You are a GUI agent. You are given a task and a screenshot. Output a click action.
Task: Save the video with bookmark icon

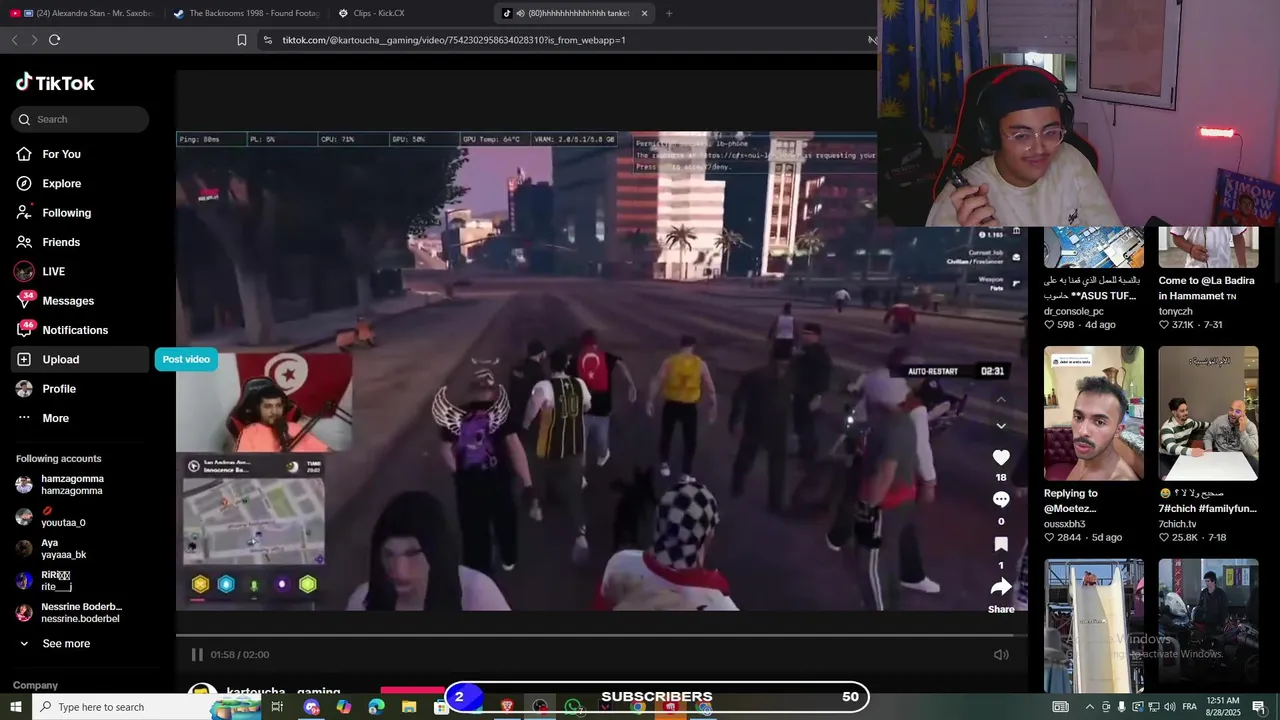1001,544
